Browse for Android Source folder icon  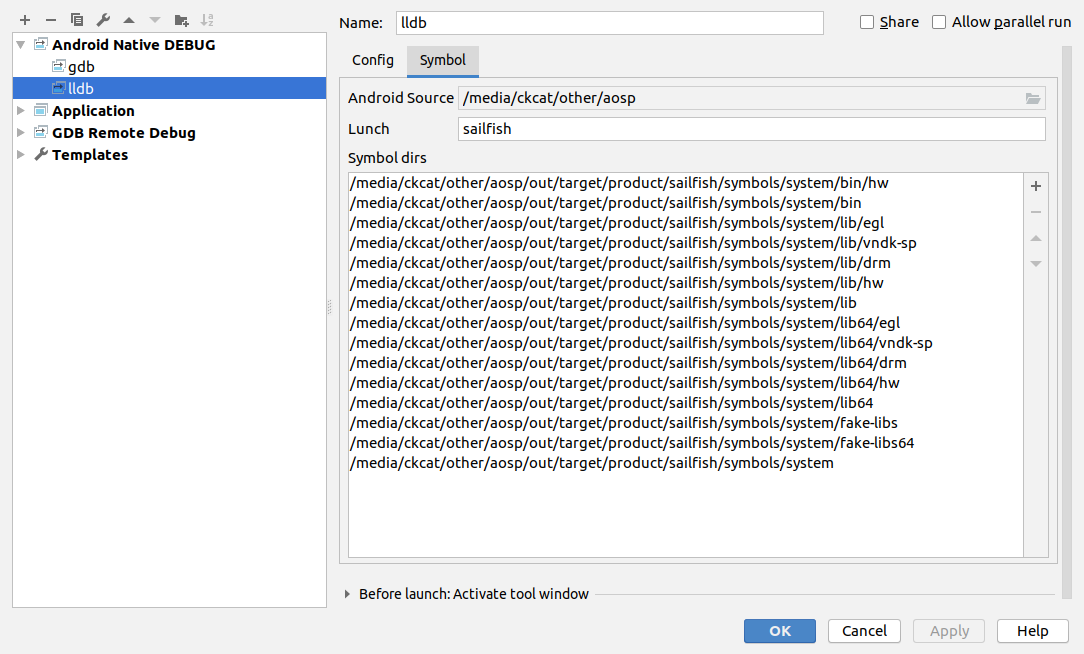(1033, 98)
